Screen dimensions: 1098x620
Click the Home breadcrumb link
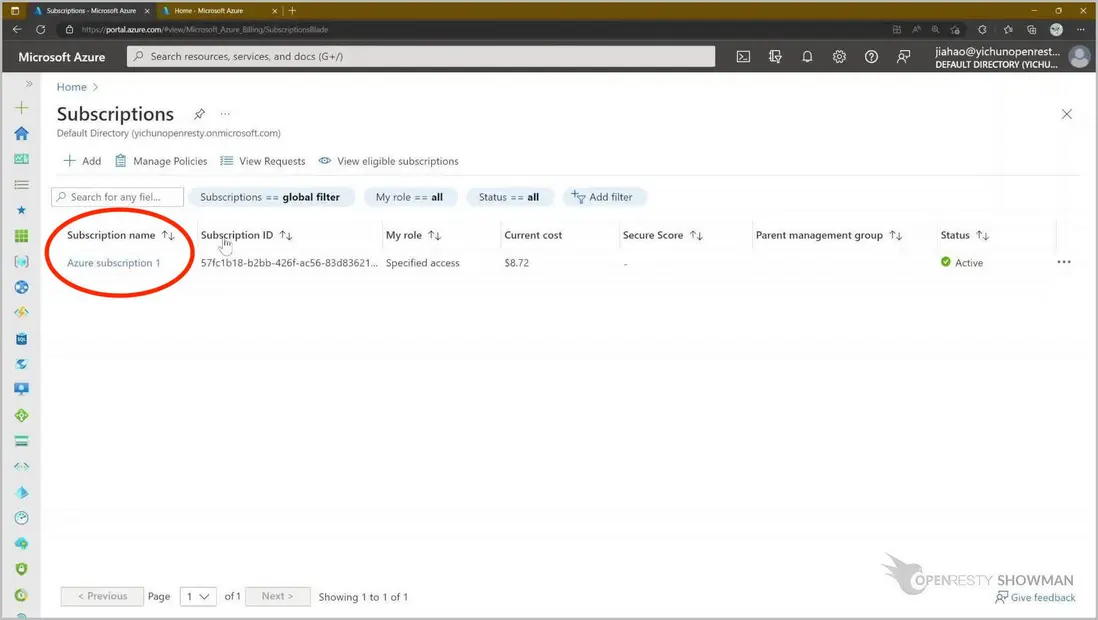point(71,87)
